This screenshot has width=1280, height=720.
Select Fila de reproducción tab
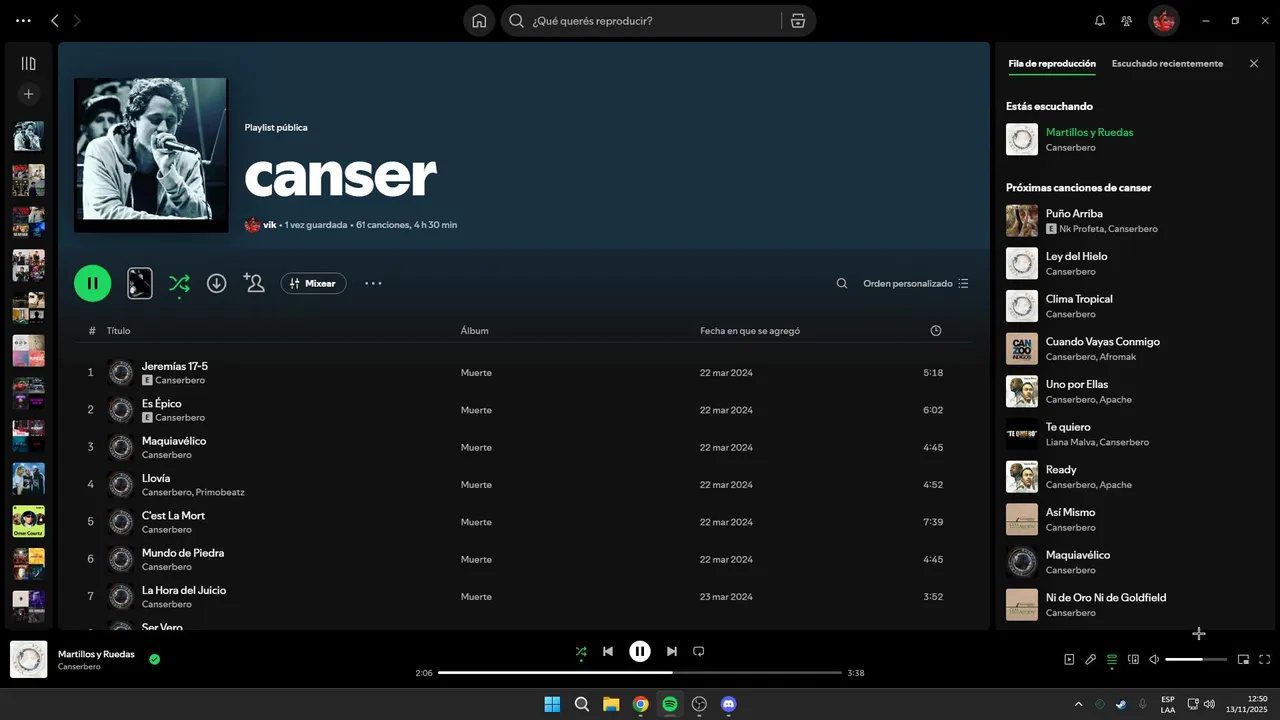click(x=1052, y=63)
